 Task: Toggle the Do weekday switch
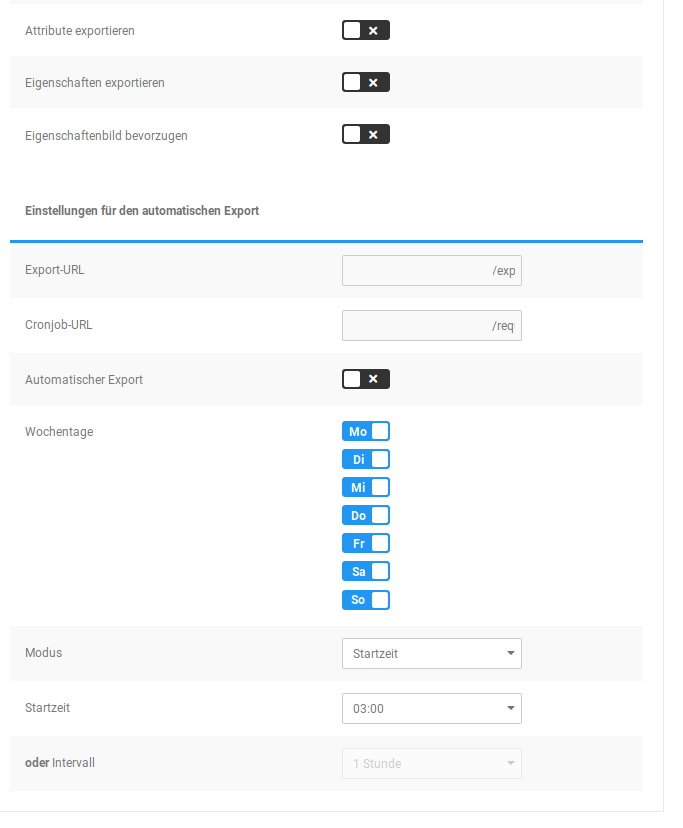coord(365,516)
